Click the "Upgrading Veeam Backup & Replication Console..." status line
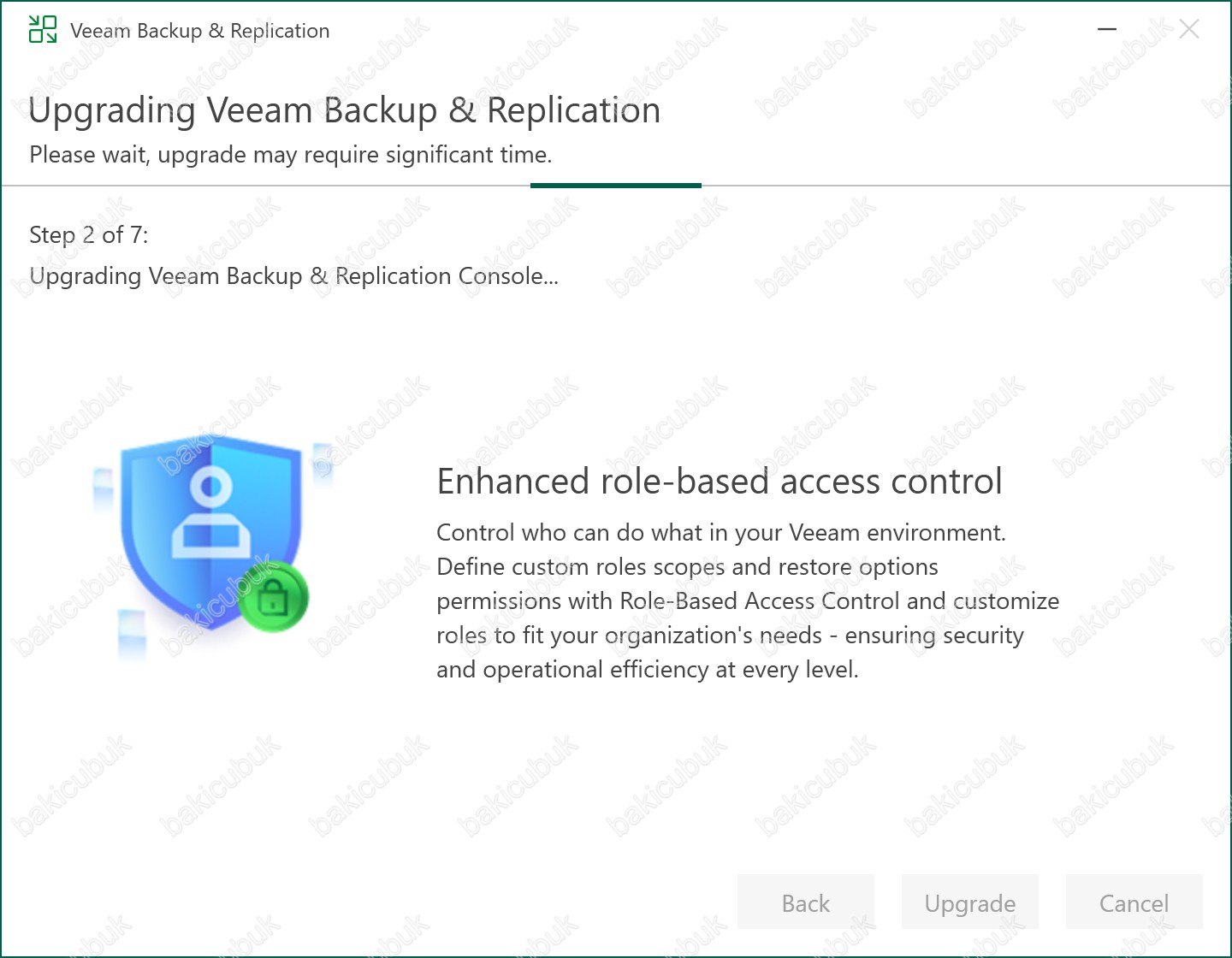Viewport: 1232px width, 958px height. (293, 276)
